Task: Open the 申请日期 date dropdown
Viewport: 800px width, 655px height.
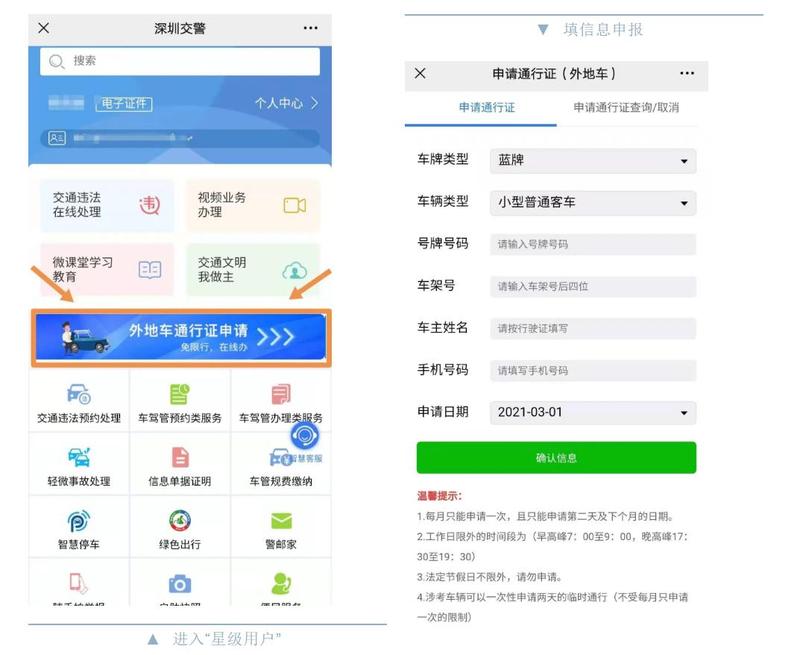Action: click(x=593, y=412)
